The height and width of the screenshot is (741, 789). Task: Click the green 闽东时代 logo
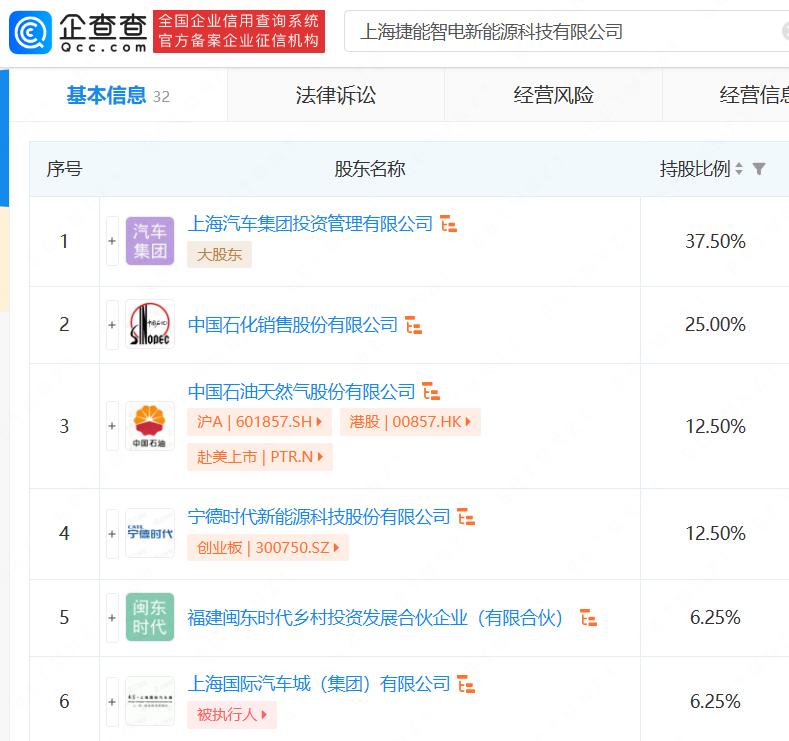tap(150, 617)
